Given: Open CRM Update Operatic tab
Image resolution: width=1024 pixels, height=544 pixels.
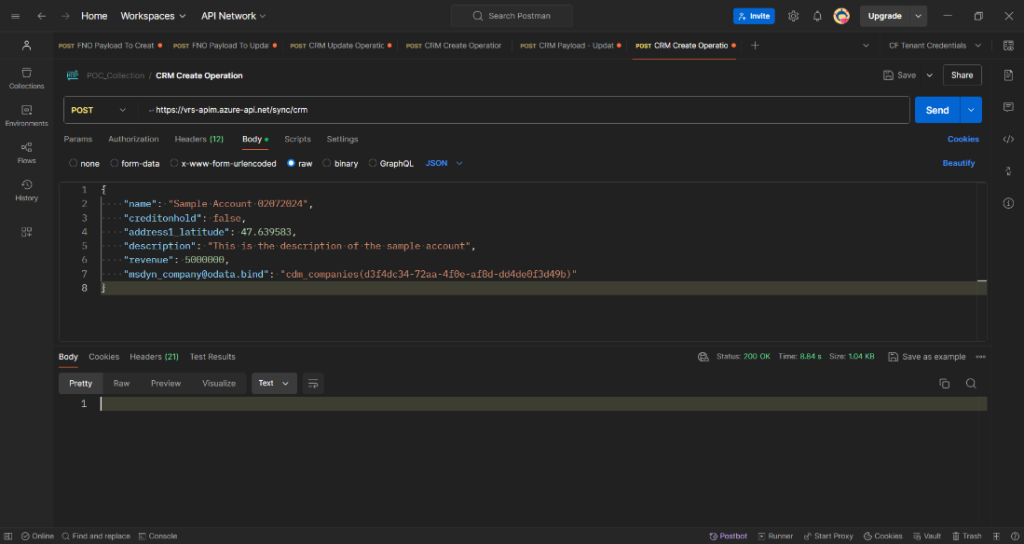Looking at the screenshot, I should coord(340,46).
